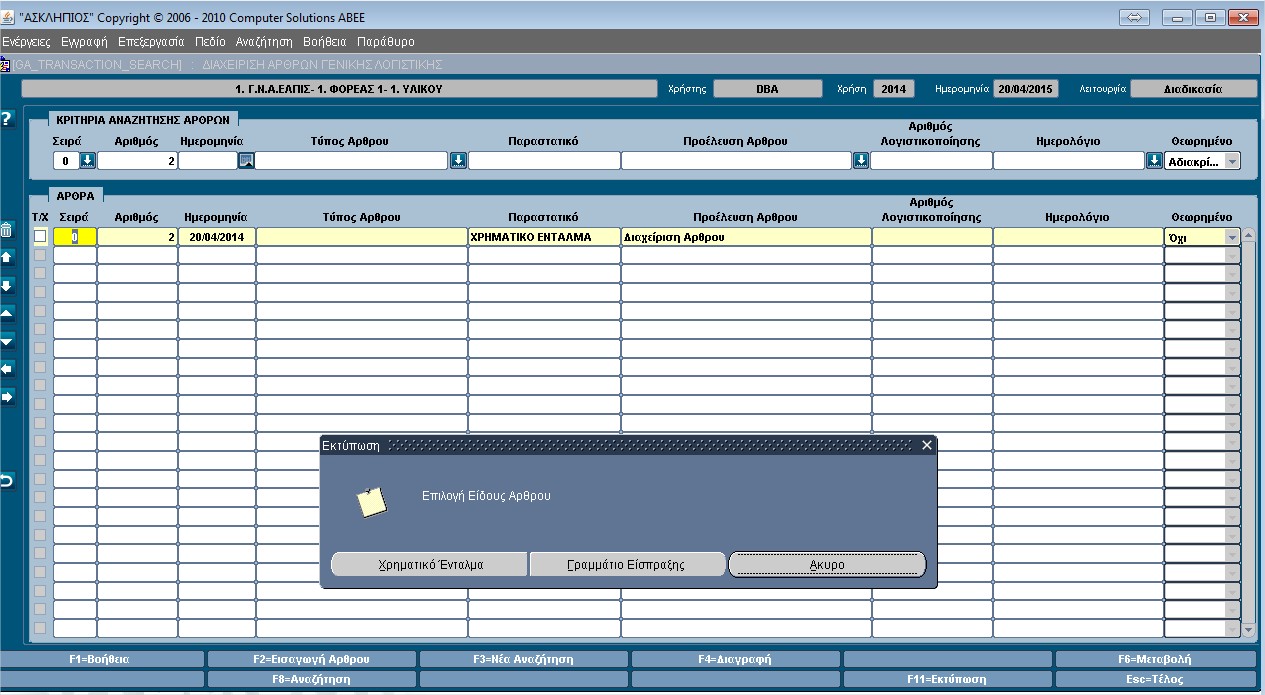This screenshot has width=1265, height=695.
Task: Click the Χρήστης DBA field
Action: [x=767, y=89]
